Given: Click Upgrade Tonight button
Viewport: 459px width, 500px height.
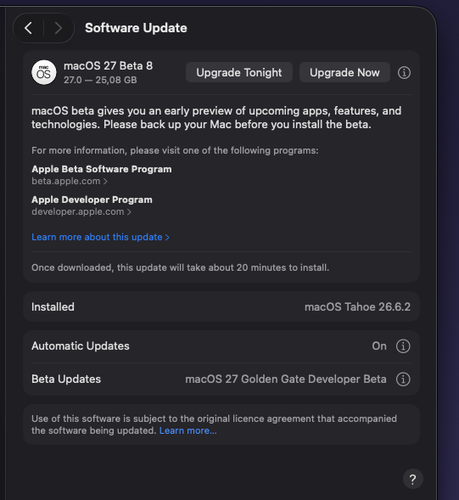Looking at the screenshot, I should point(239,72).
